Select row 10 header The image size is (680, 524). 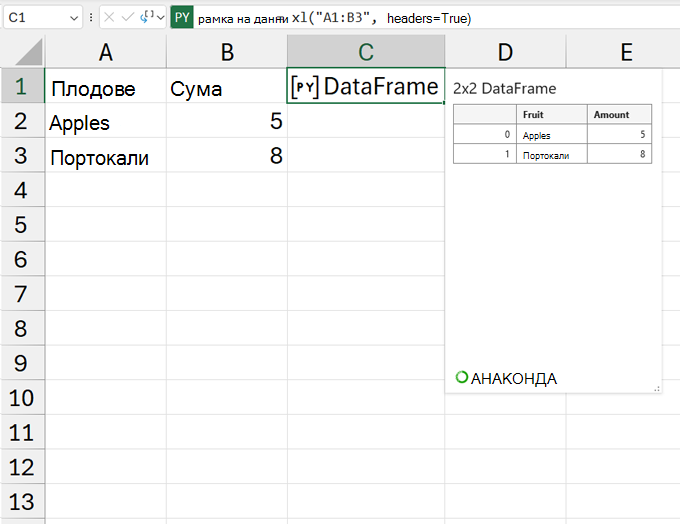pyautogui.click(x=22, y=398)
